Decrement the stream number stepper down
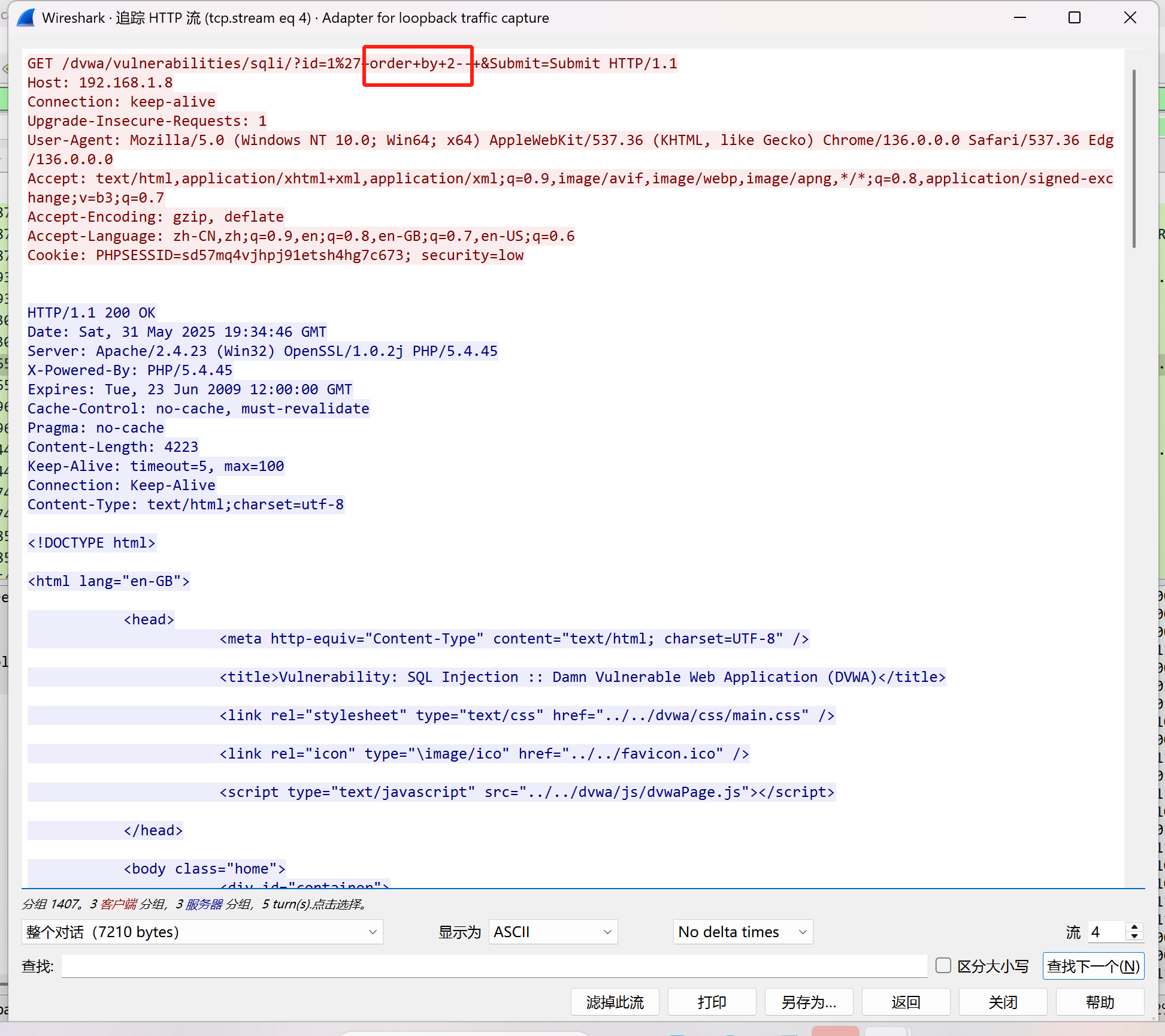The height and width of the screenshot is (1036, 1165). coord(1134,936)
